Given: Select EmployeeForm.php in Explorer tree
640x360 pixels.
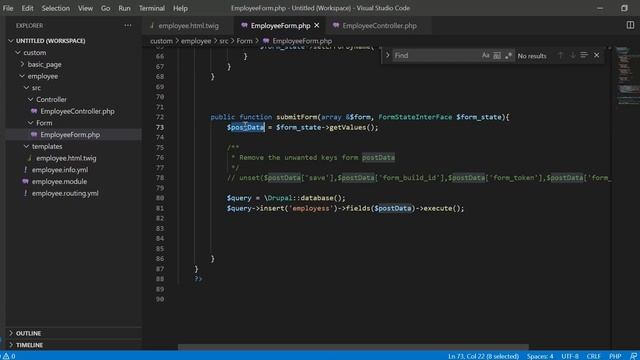Looking at the screenshot, I should click(70, 135).
